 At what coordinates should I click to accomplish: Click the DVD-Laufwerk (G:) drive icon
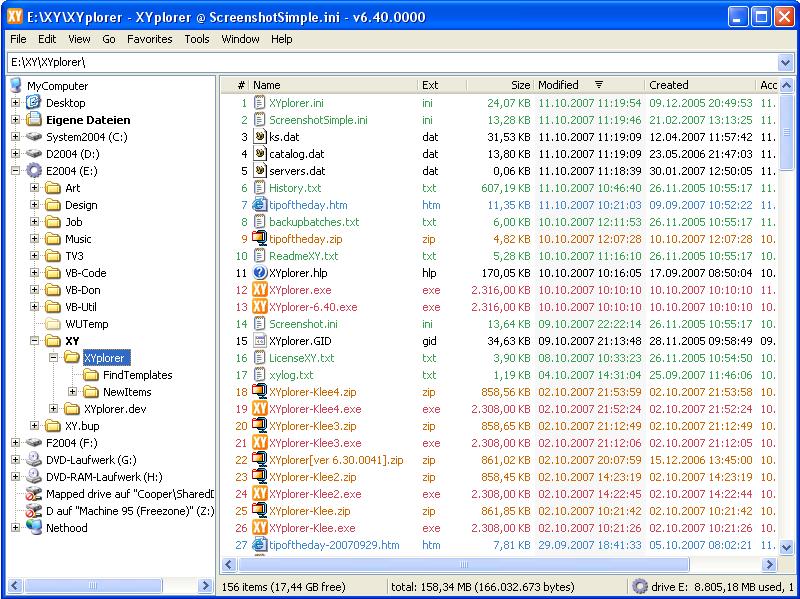coord(34,460)
